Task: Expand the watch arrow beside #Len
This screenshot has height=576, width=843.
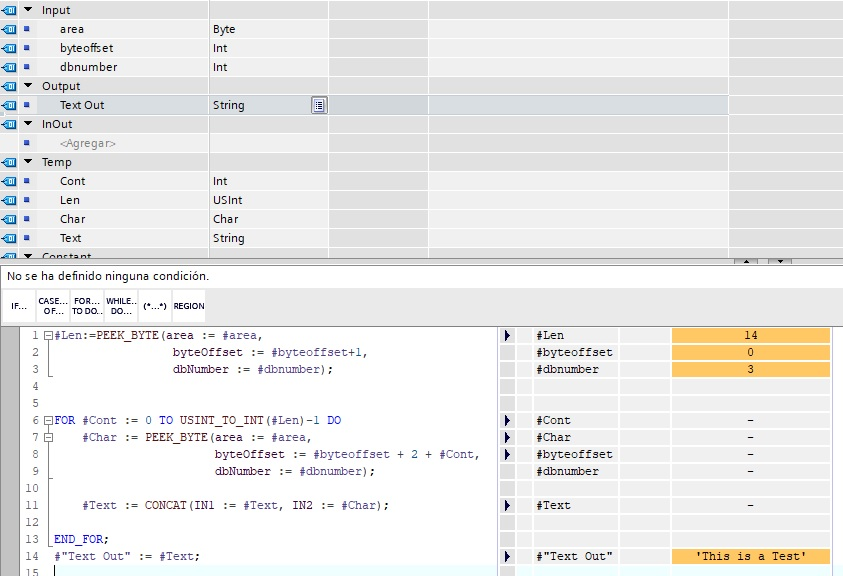Action: pyautogui.click(x=507, y=336)
